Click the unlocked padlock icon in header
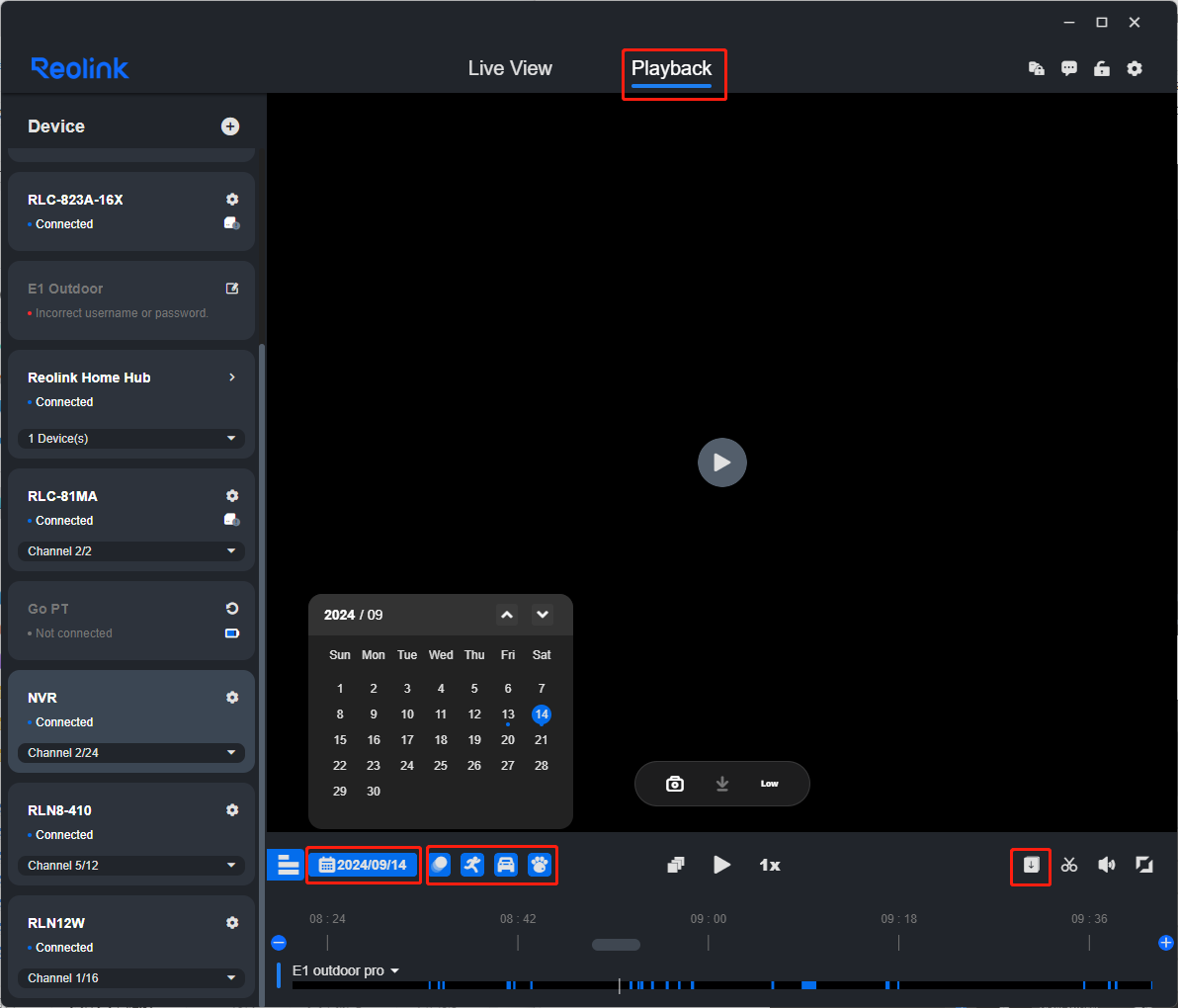The height and width of the screenshot is (1008, 1178). coord(1101,68)
